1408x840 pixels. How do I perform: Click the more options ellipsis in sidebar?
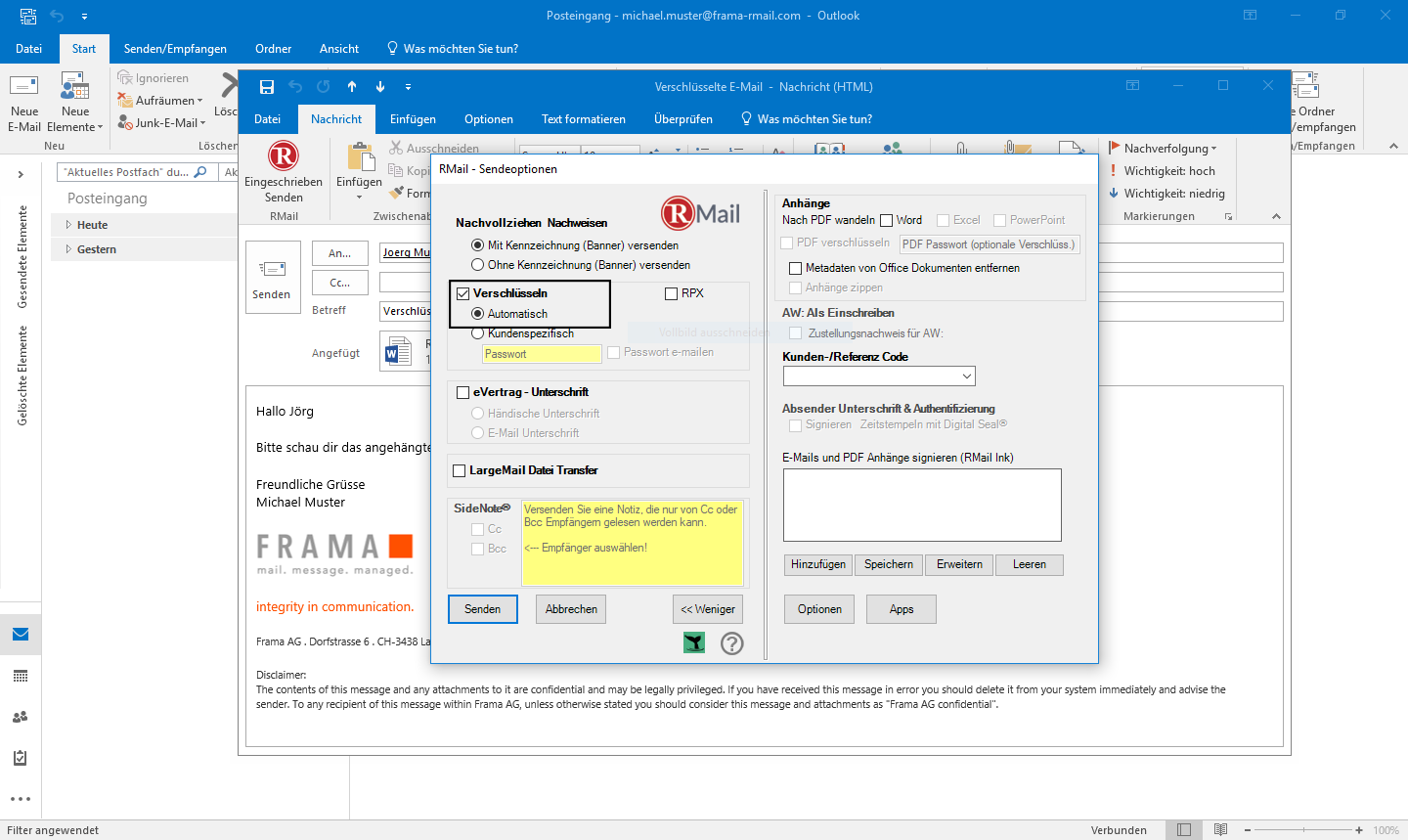point(21,799)
